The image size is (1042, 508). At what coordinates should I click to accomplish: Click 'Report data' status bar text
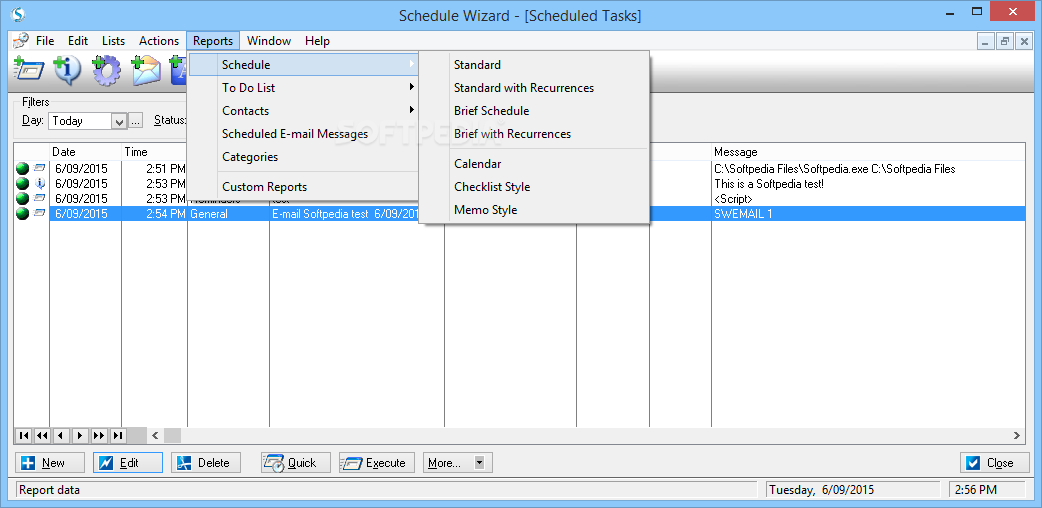click(x=49, y=490)
